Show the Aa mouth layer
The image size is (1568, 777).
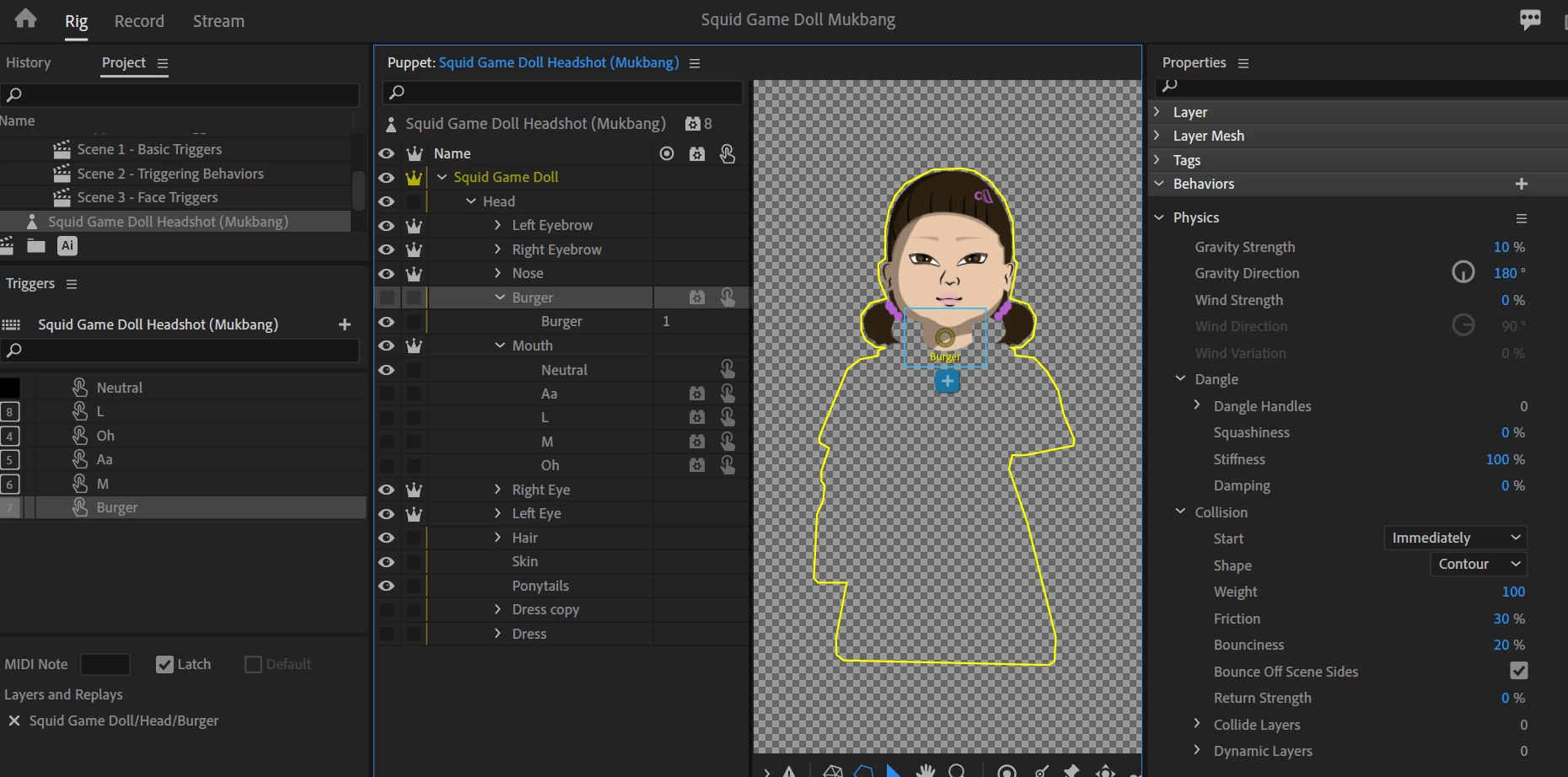[x=386, y=394]
